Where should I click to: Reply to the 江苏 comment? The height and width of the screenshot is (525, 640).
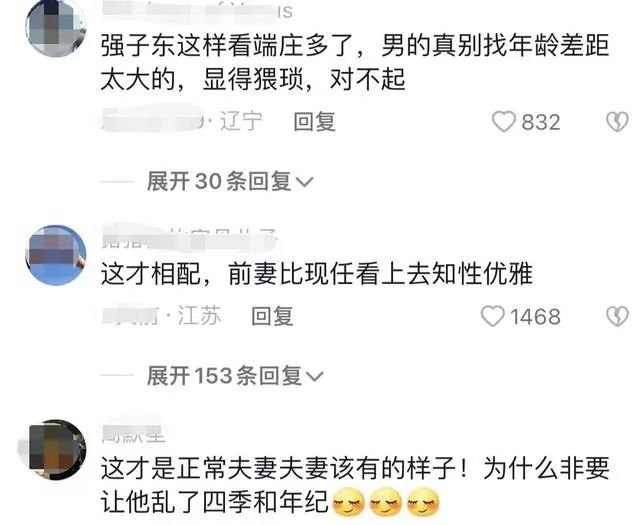click(x=272, y=316)
